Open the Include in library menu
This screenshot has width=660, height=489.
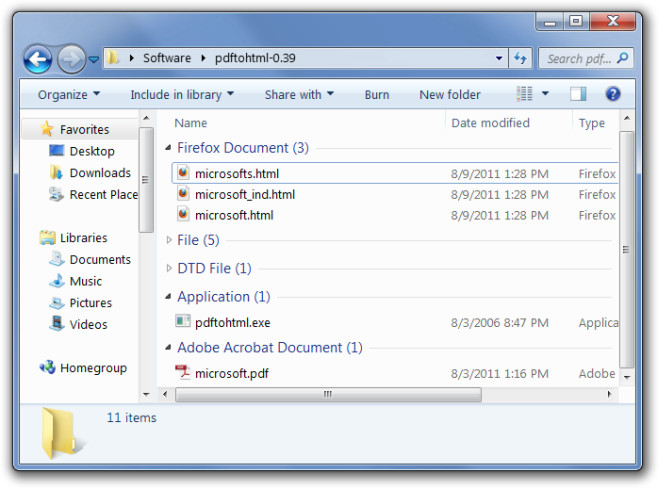[x=181, y=95]
